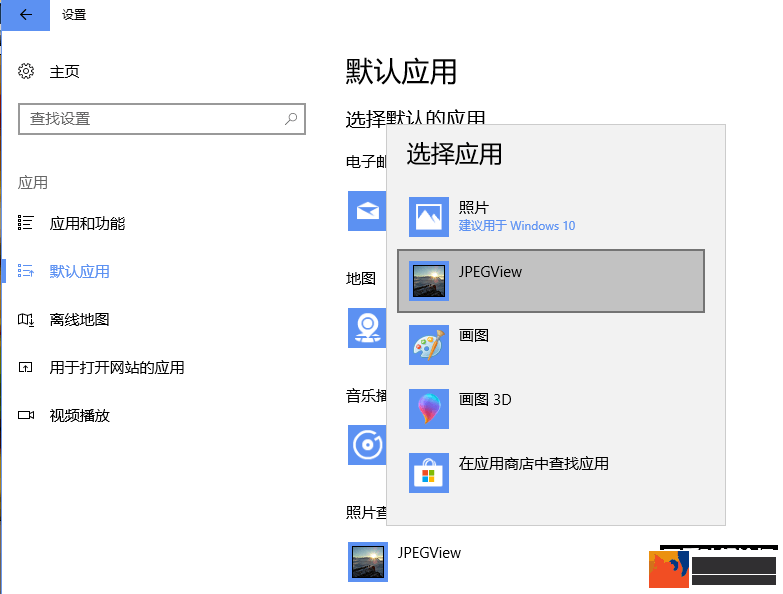Open 用于打开网站的应用 page
Image resolution: width=783 pixels, height=594 pixels.
pos(116,367)
